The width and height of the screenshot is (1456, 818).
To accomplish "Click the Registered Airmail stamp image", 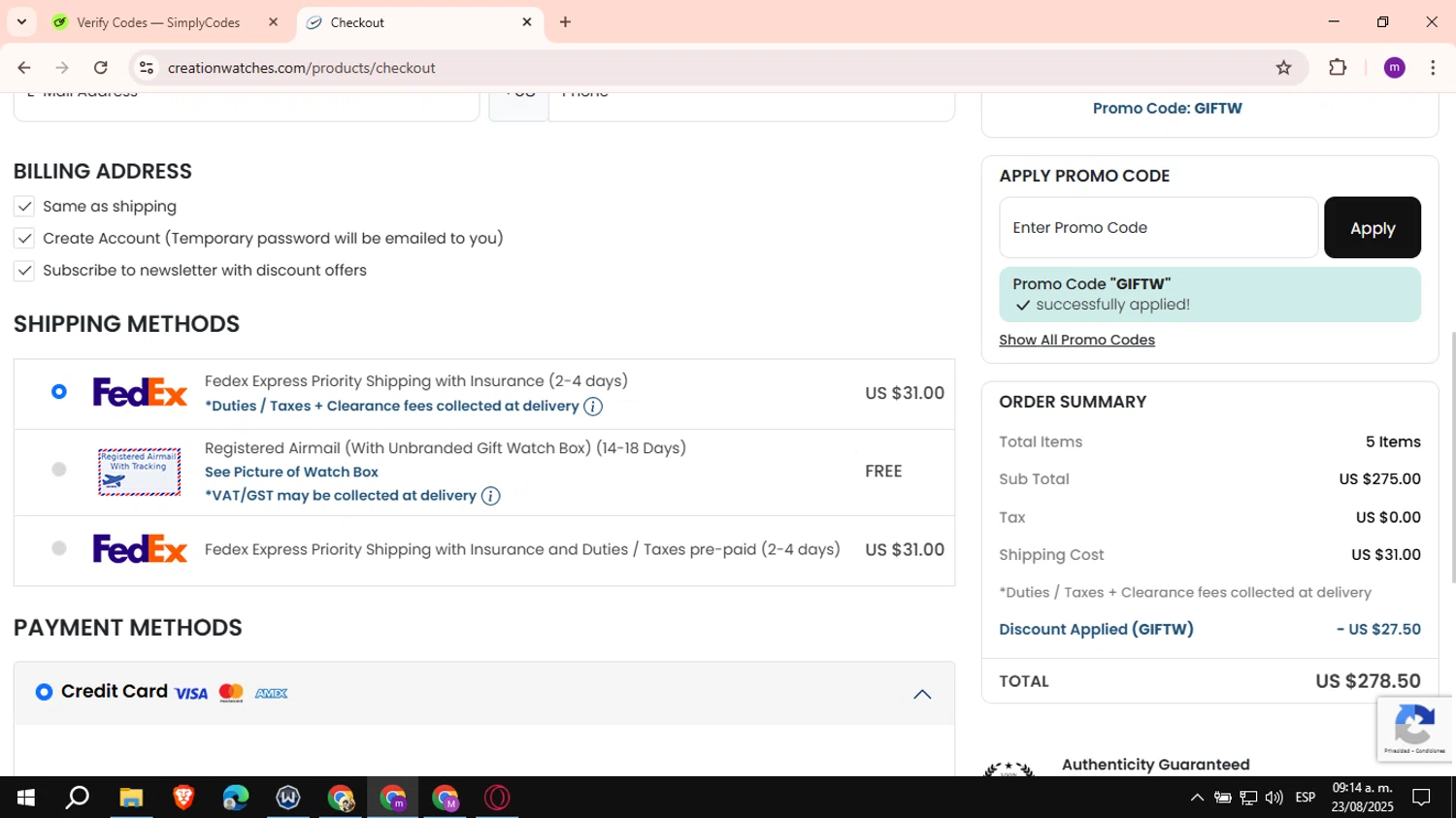I will [139, 472].
